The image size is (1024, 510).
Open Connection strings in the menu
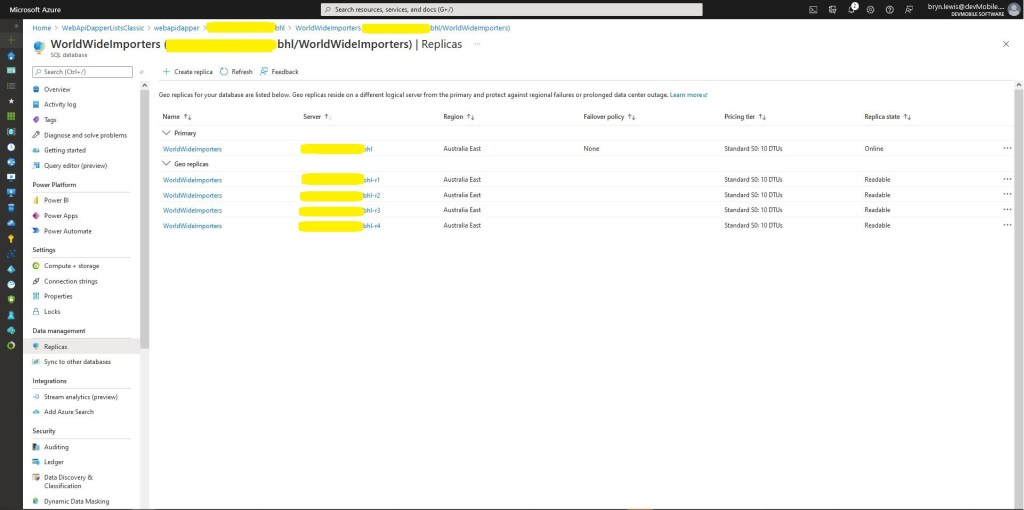click(x=72, y=281)
